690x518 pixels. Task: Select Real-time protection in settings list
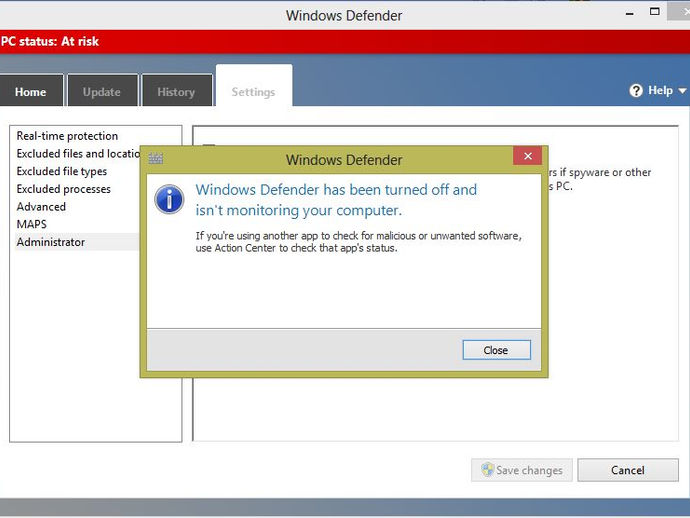click(x=67, y=136)
